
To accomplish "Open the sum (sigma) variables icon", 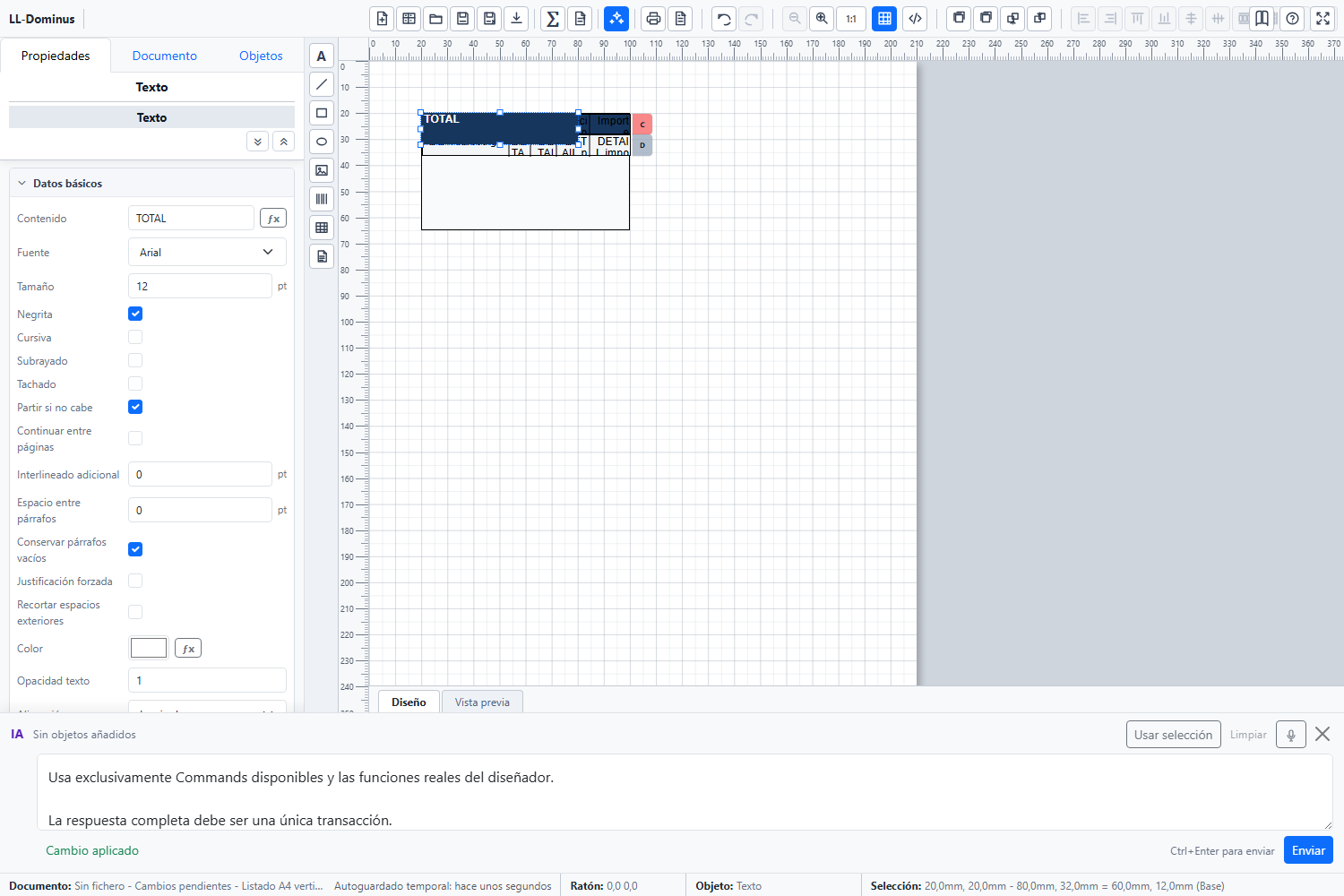I will click(553, 19).
